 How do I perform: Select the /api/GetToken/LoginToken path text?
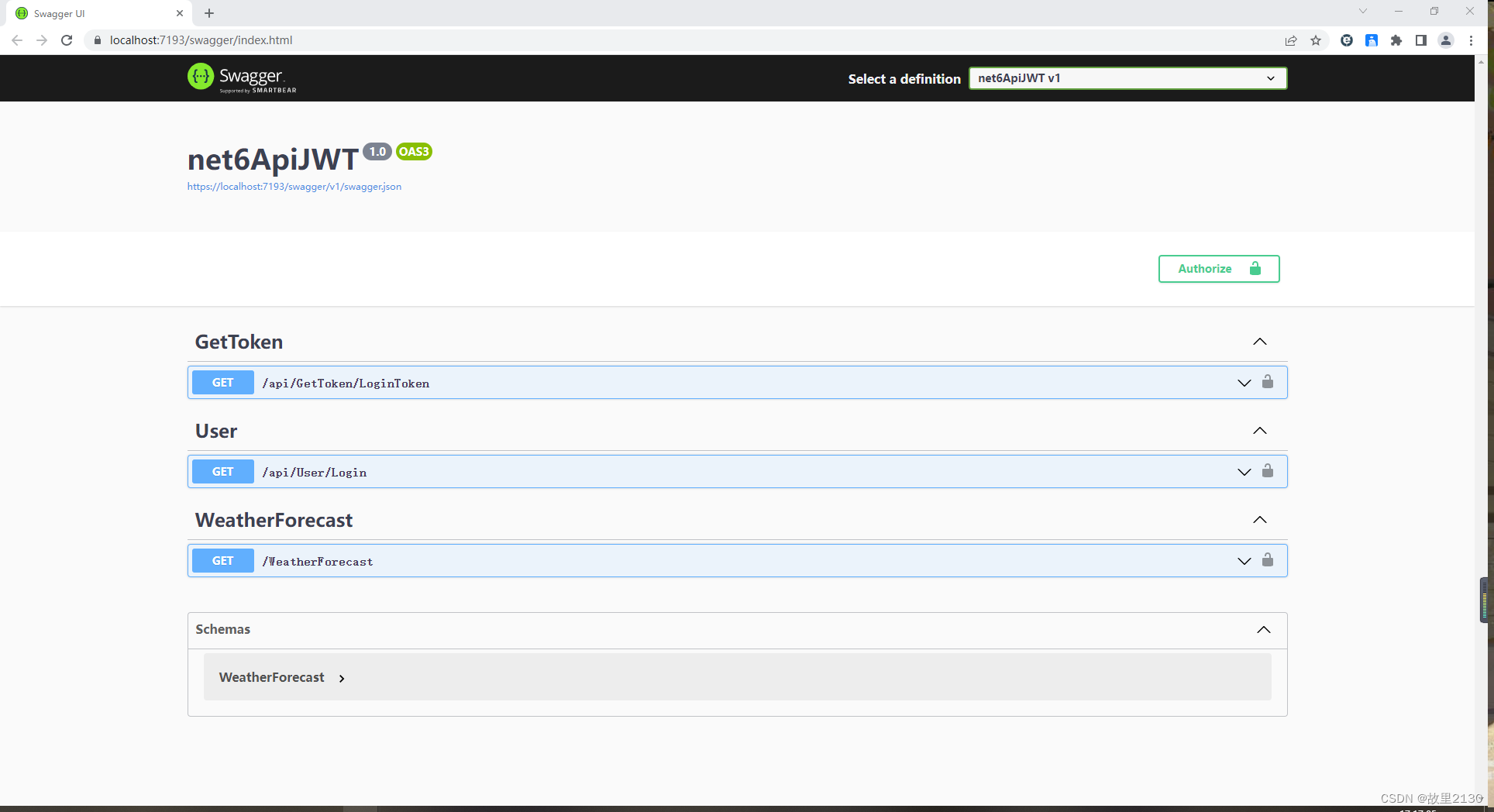click(346, 384)
